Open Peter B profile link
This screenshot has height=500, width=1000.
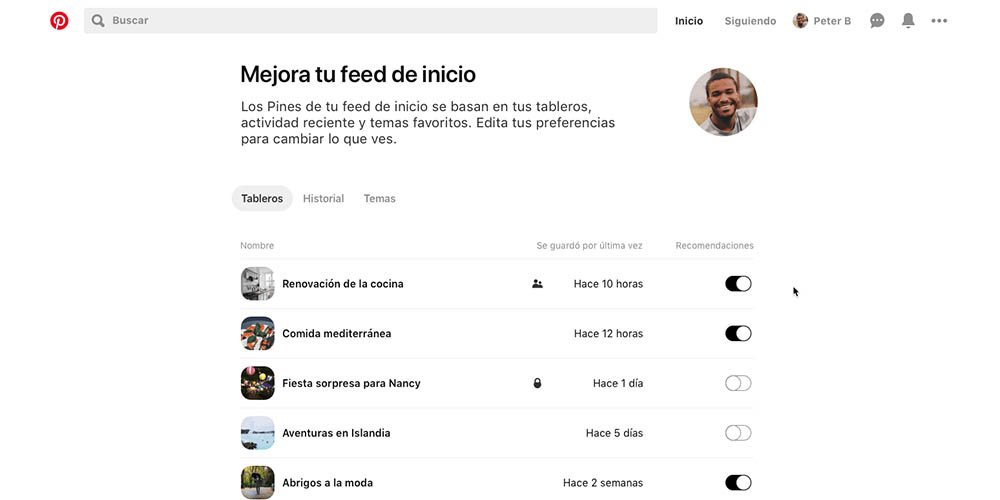click(x=822, y=21)
